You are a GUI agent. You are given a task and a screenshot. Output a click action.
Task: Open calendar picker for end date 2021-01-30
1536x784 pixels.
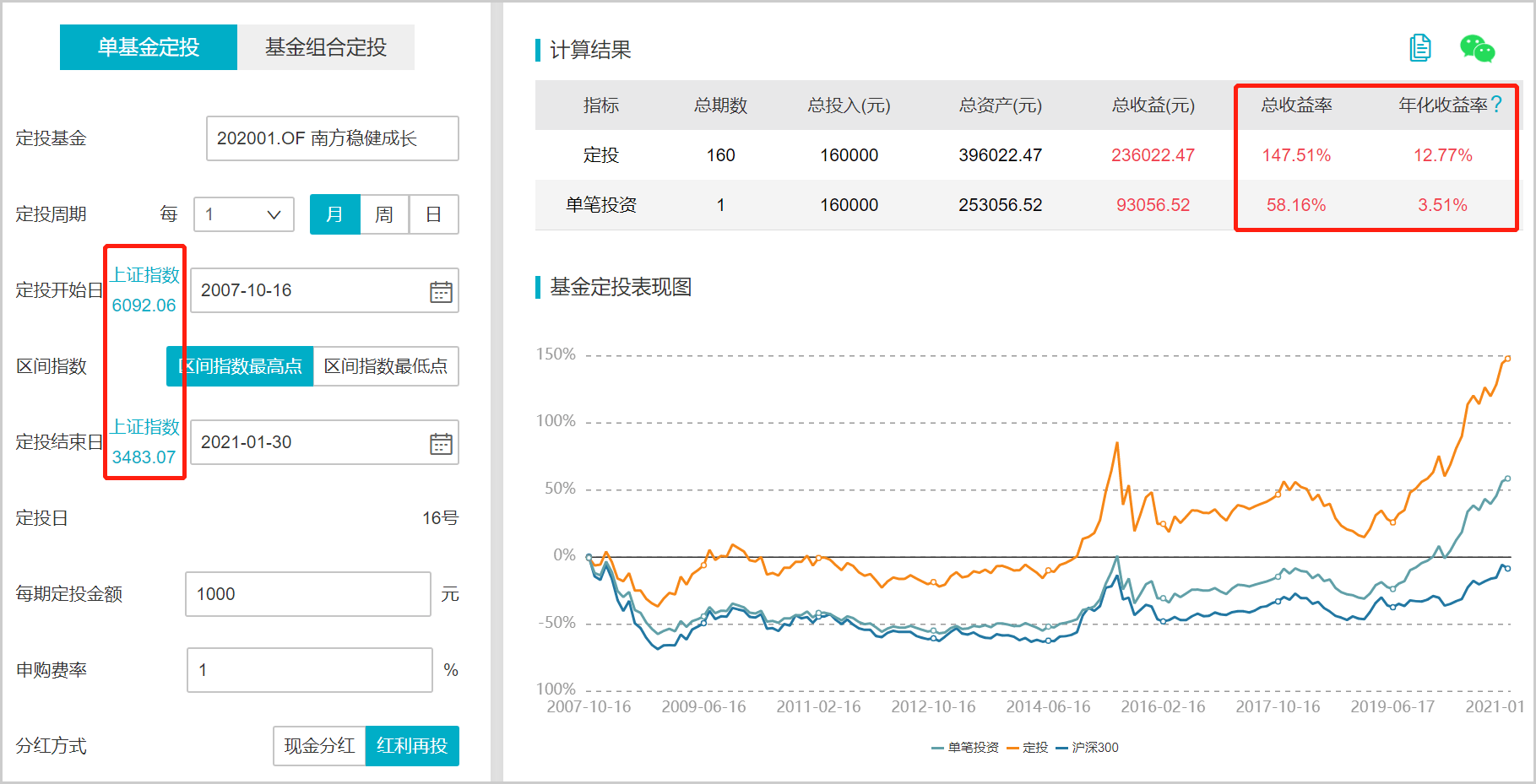[x=441, y=444]
